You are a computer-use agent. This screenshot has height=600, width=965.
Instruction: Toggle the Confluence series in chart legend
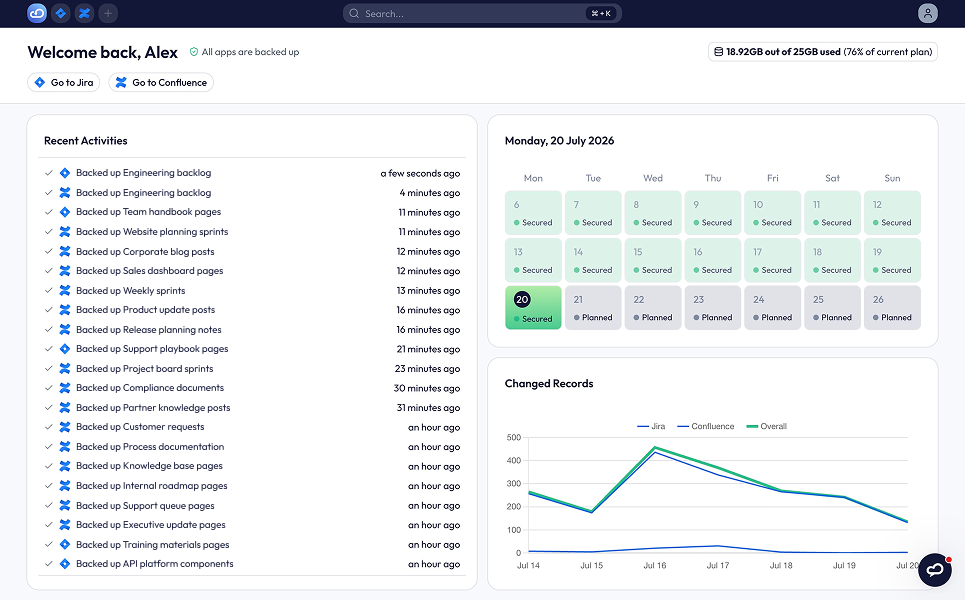(705, 426)
